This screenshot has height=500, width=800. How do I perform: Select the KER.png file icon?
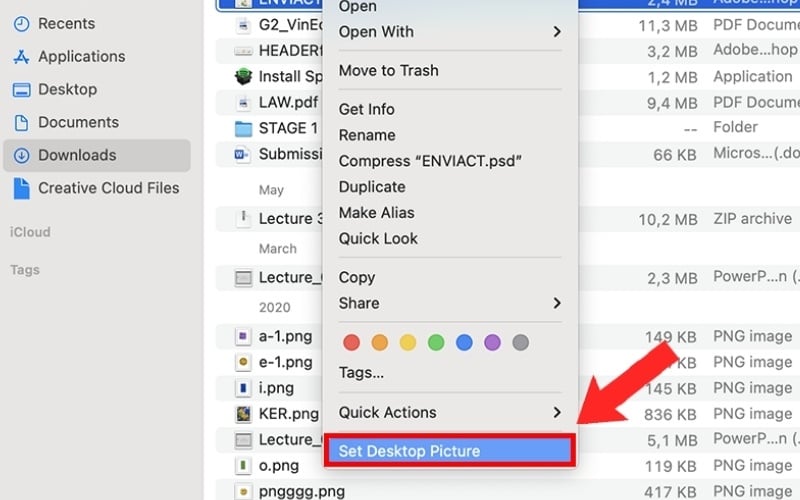[243, 414]
